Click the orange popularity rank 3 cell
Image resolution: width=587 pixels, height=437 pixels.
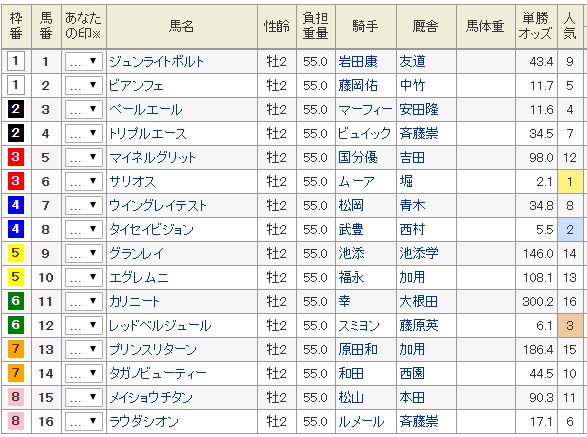click(570, 325)
